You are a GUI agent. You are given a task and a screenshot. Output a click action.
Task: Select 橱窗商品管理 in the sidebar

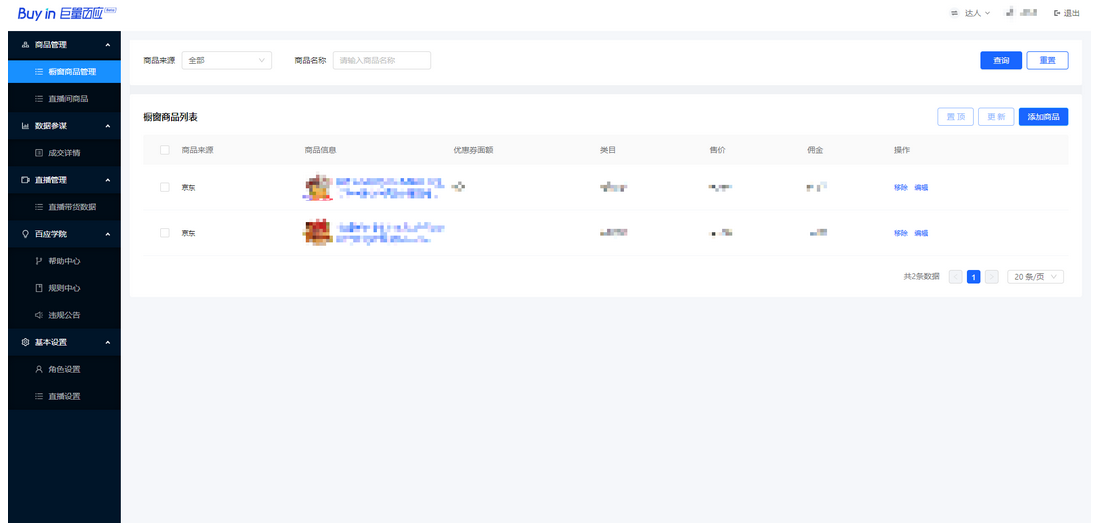(64, 72)
